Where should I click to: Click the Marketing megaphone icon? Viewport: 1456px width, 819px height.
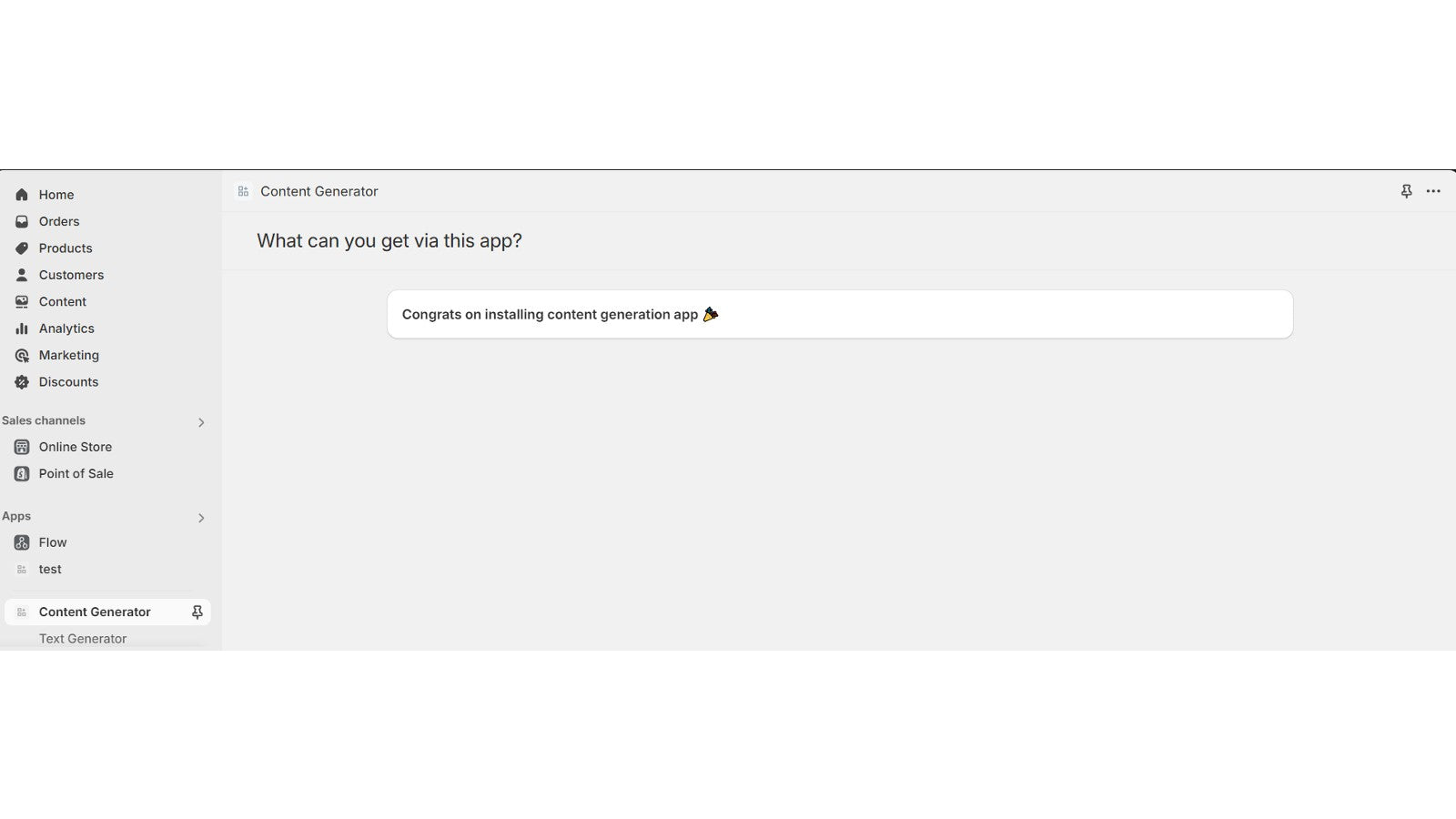[x=21, y=355]
